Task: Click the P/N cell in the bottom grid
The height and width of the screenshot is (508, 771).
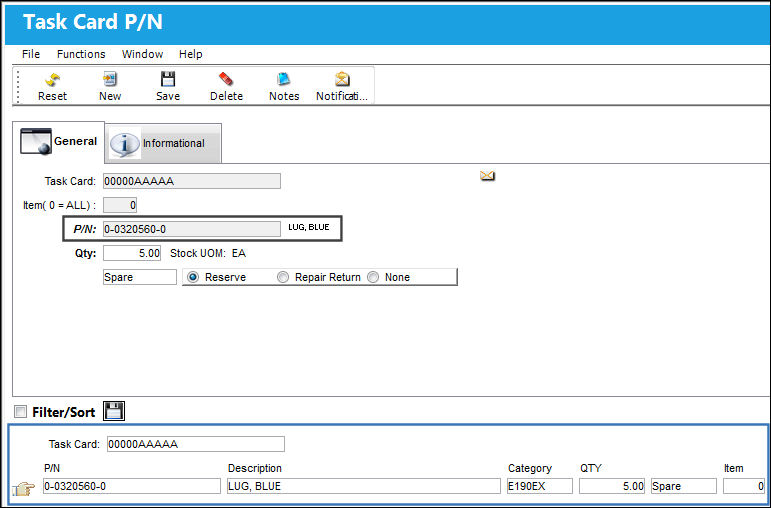Action: (132, 486)
